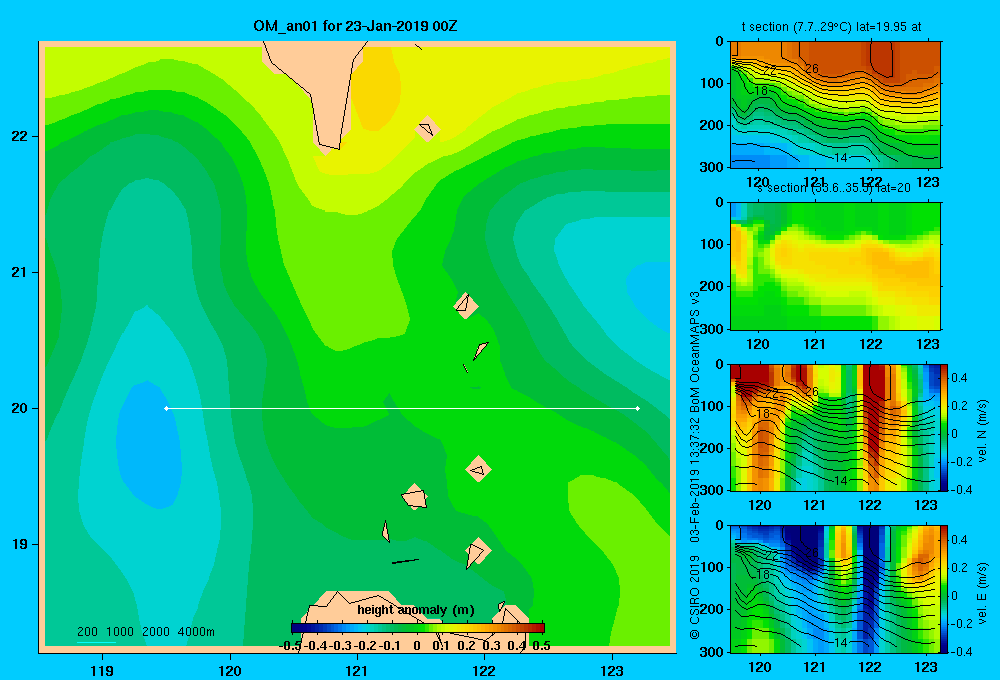Select the 'vel. N (m/s)' axis label
The width and height of the screenshot is (1000, 680).
tap(982, 431)
